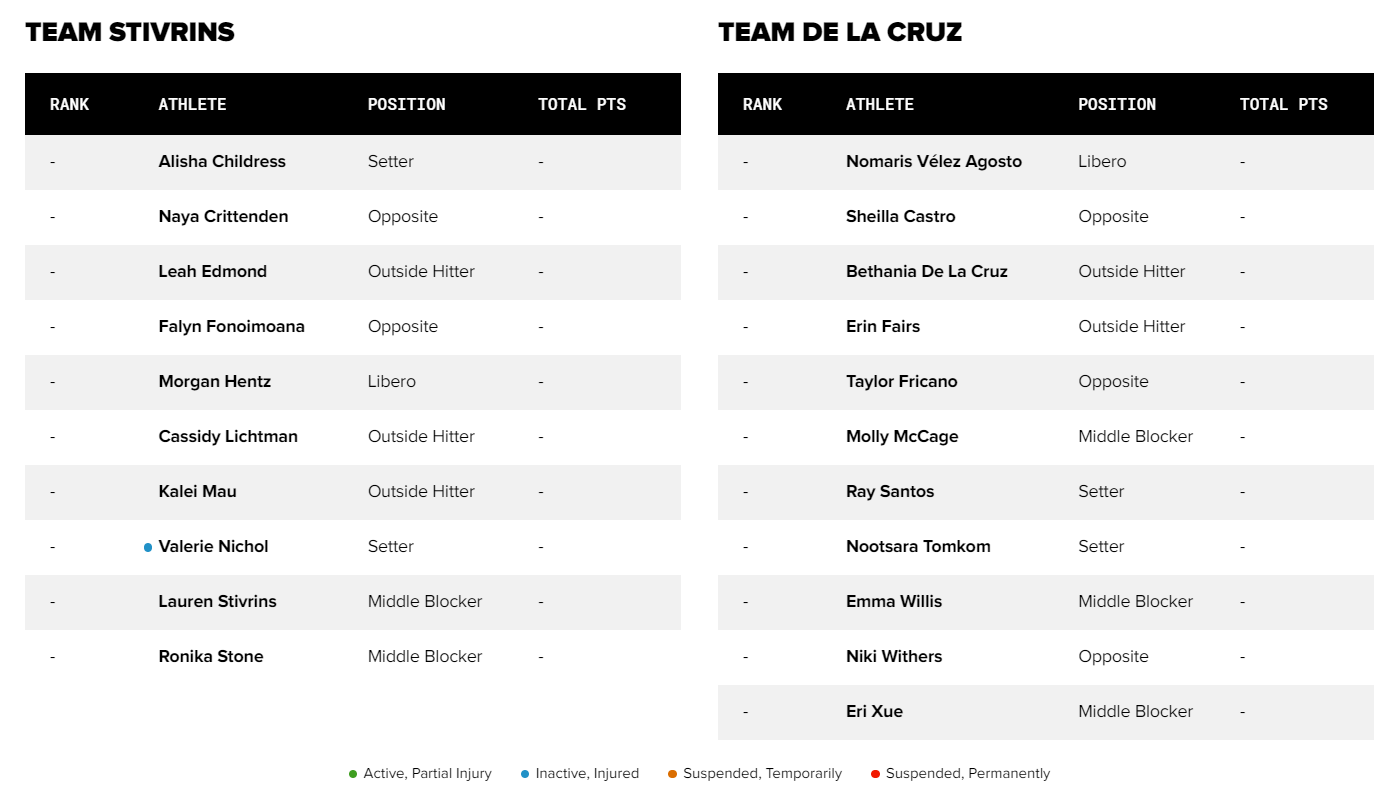
Task: Select Eri Xue in roster
Action: [874, 712]
